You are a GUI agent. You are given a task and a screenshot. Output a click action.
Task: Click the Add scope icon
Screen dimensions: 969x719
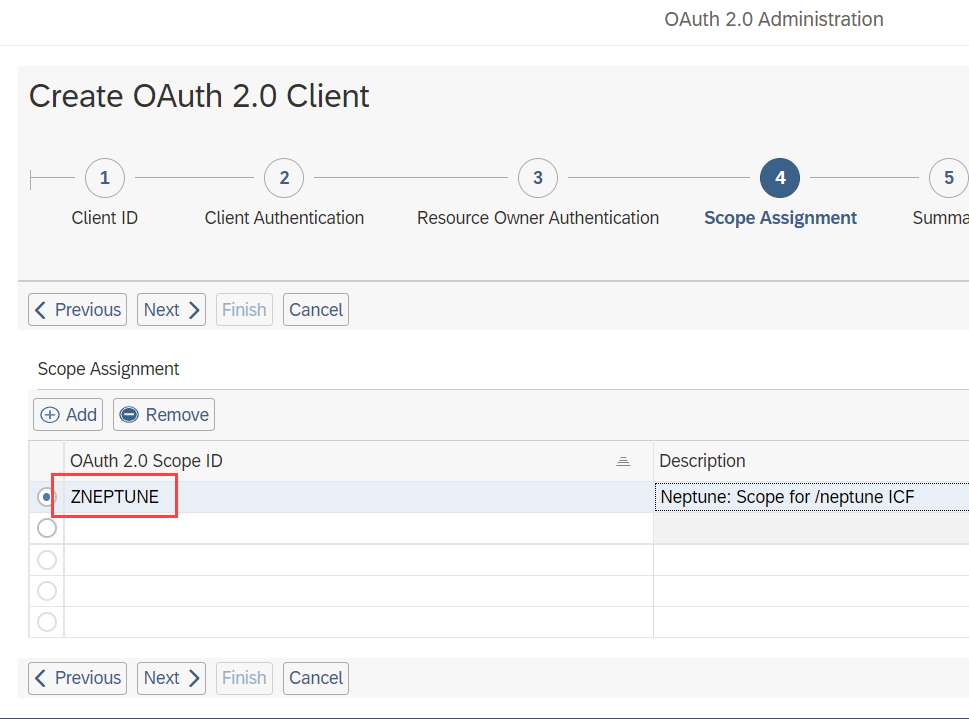click(48, 414)
